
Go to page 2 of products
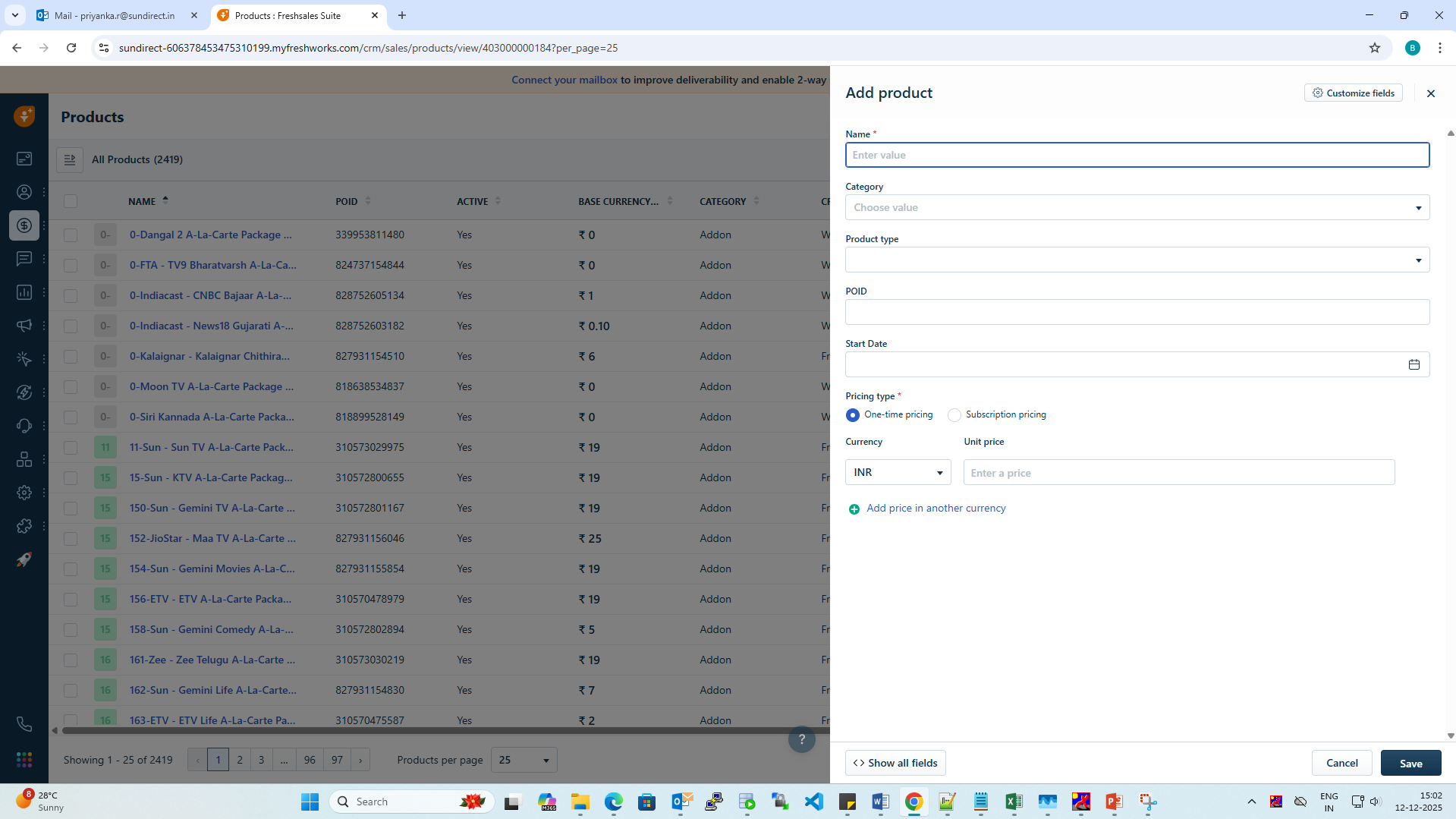[x=240, y=760]
